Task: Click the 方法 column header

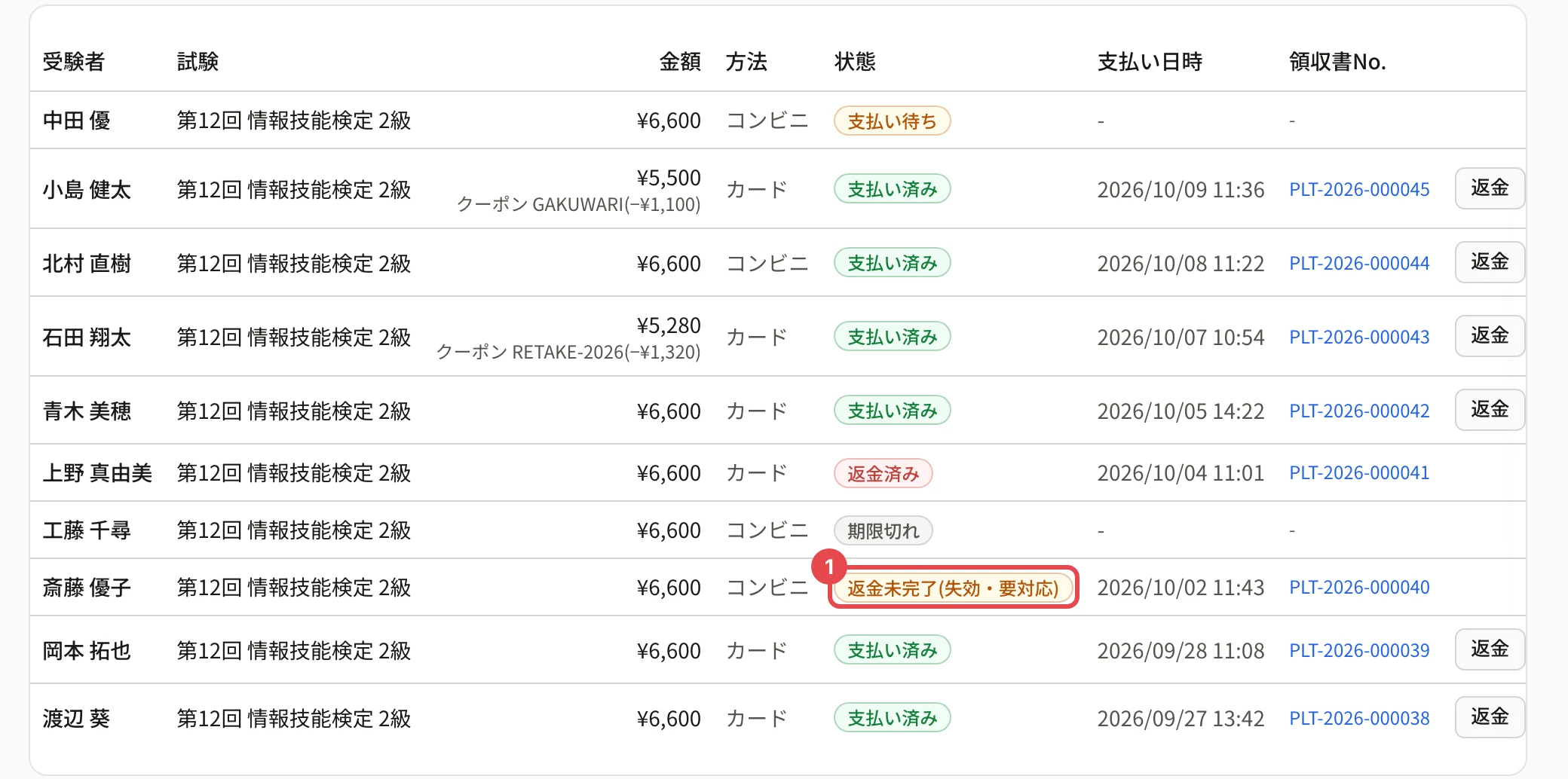Action: coord(746,61)
